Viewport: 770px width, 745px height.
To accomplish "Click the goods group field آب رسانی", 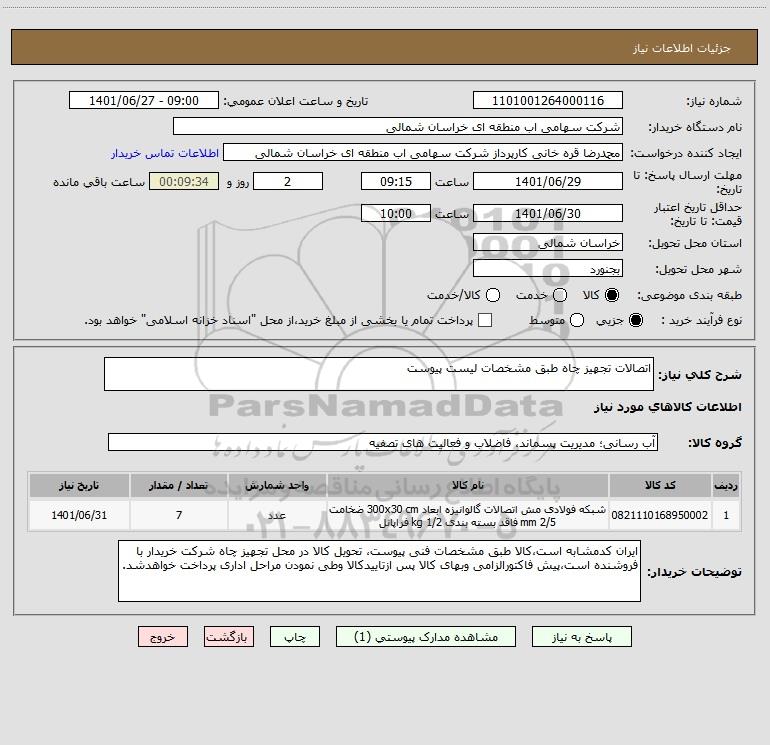I will point(383,442).
